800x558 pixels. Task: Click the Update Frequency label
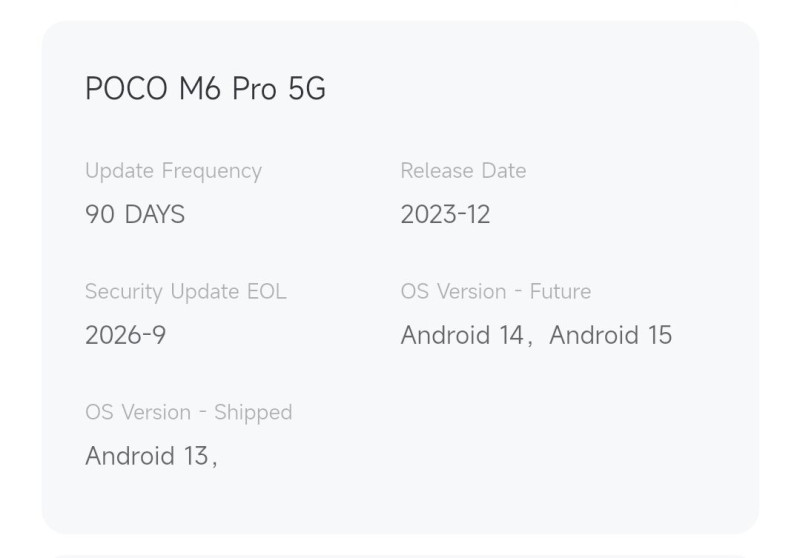click(173, 171)
